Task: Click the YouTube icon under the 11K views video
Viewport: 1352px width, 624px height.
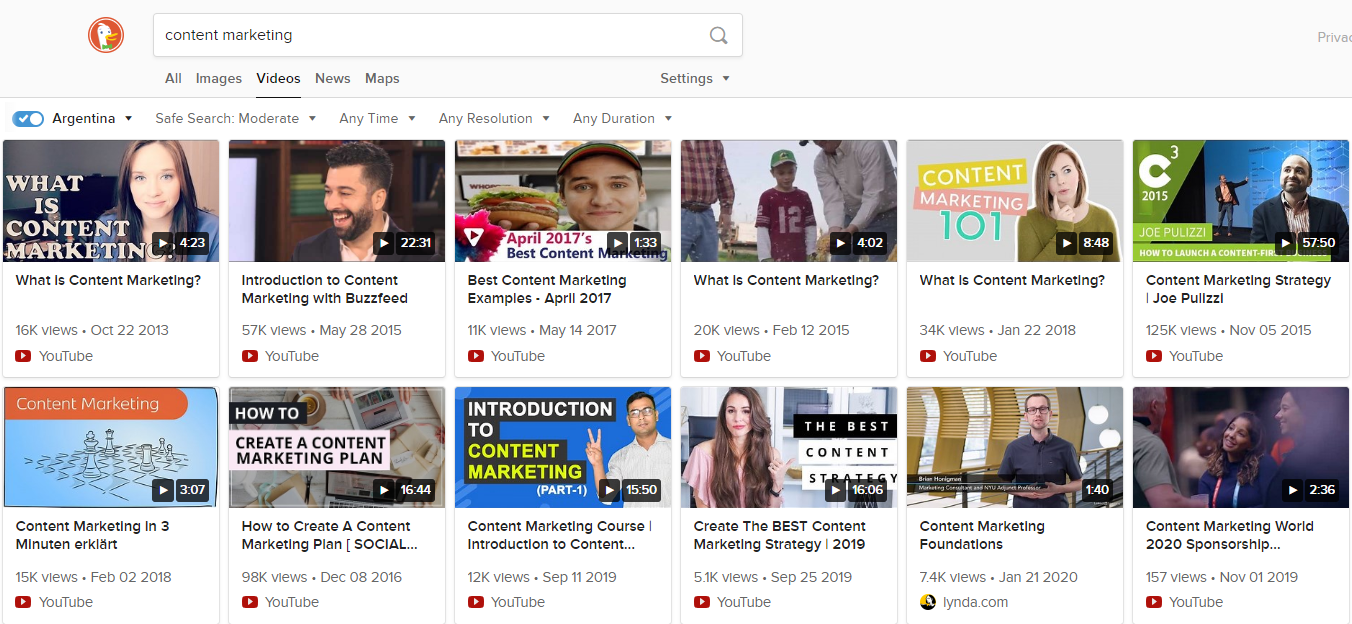Action: (x=475, y=356)
